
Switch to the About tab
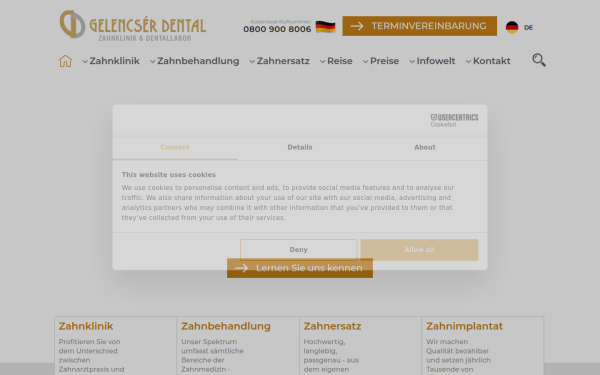[425, 148]
